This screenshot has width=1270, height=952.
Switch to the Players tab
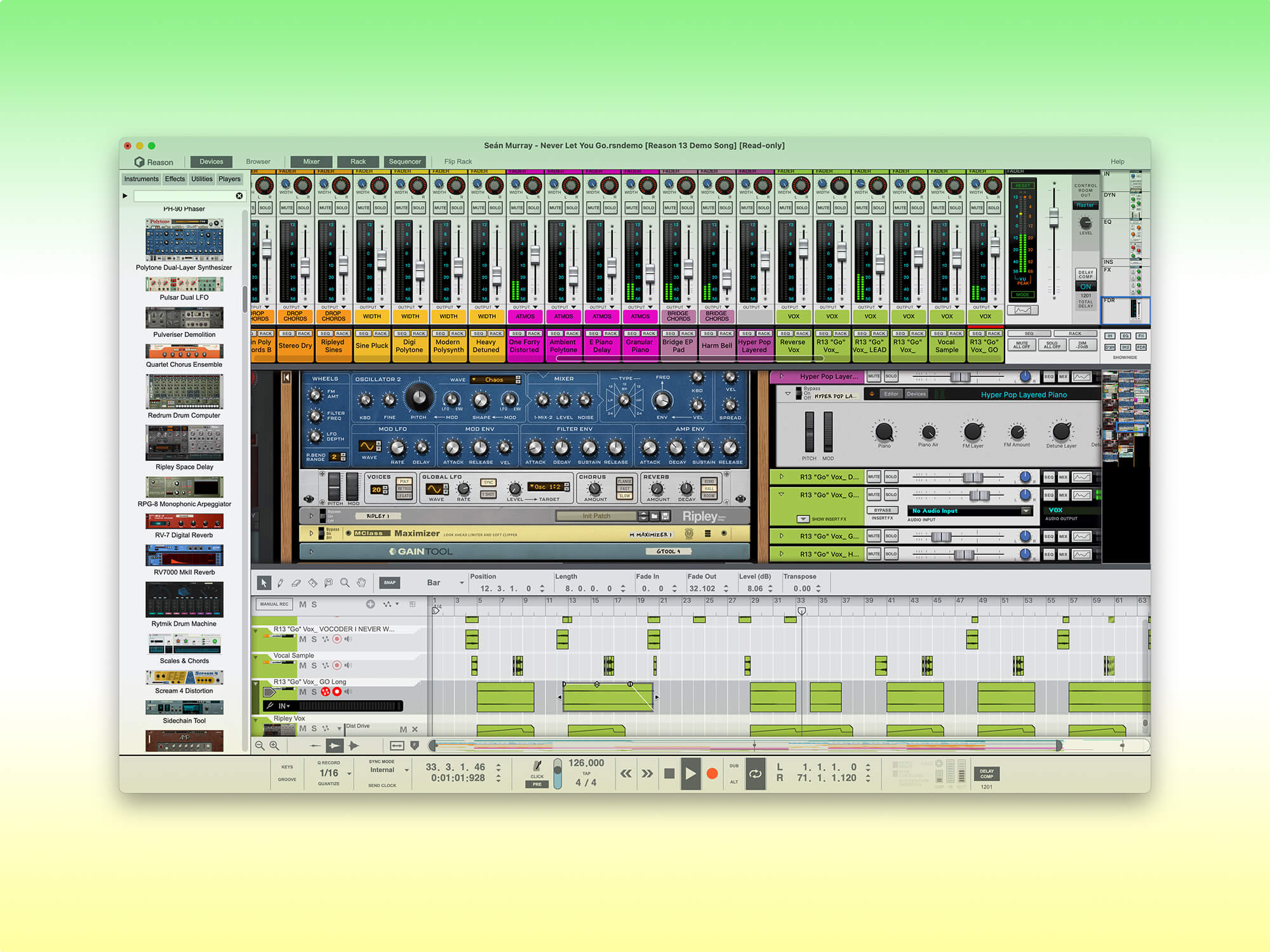tap(229, 179)
